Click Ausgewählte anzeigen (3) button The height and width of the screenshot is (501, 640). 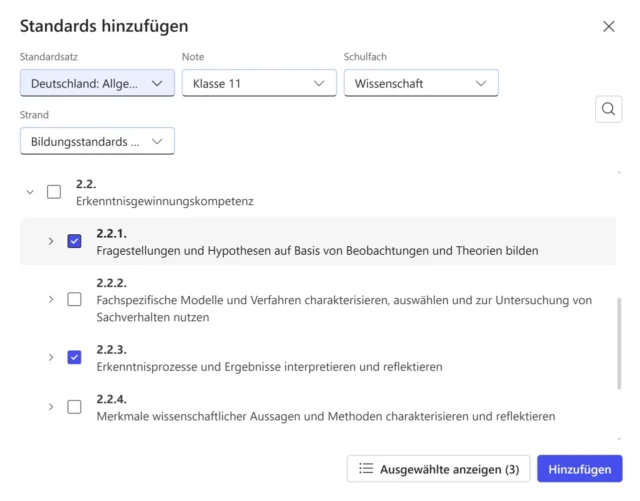point(439,469)
